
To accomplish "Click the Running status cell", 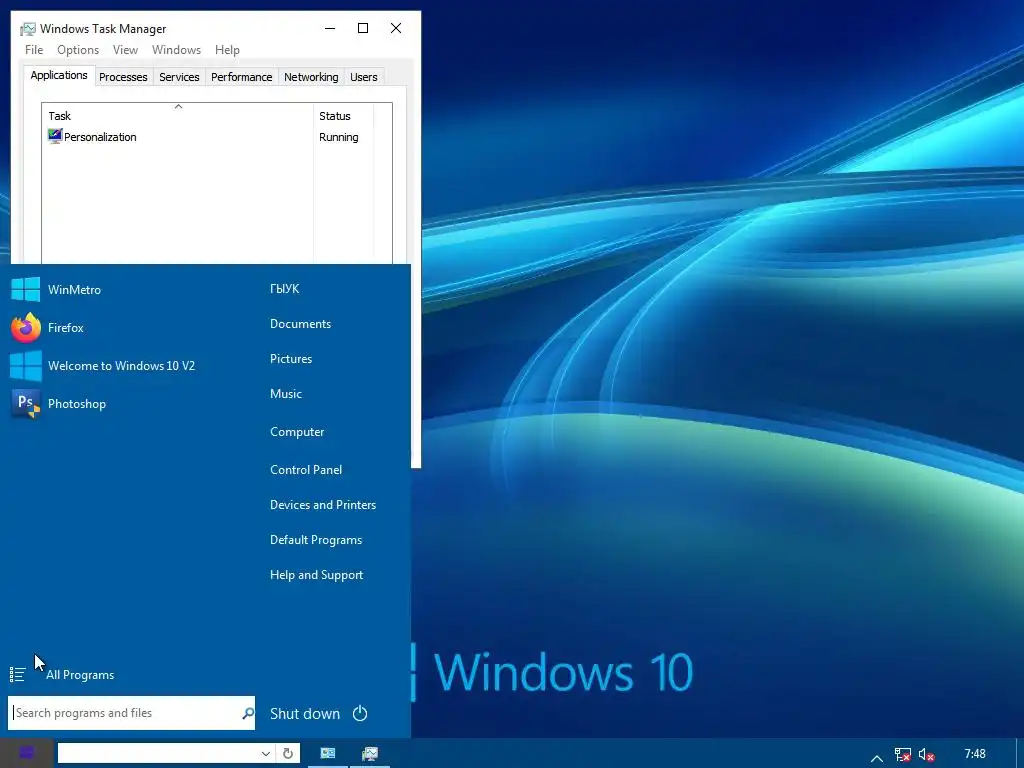I will 339,137.
